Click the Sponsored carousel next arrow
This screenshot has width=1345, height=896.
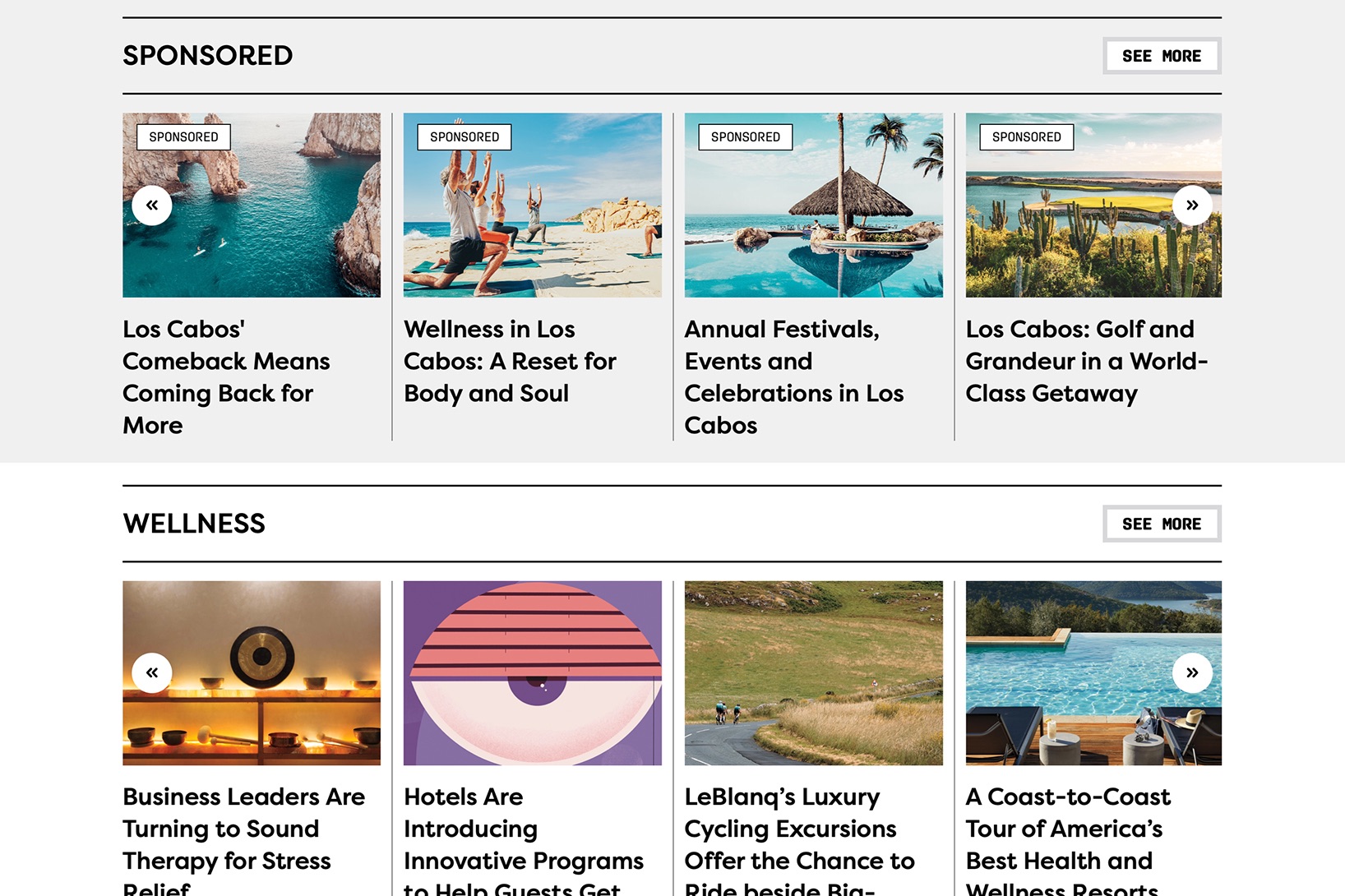[x=1192, y=206]
